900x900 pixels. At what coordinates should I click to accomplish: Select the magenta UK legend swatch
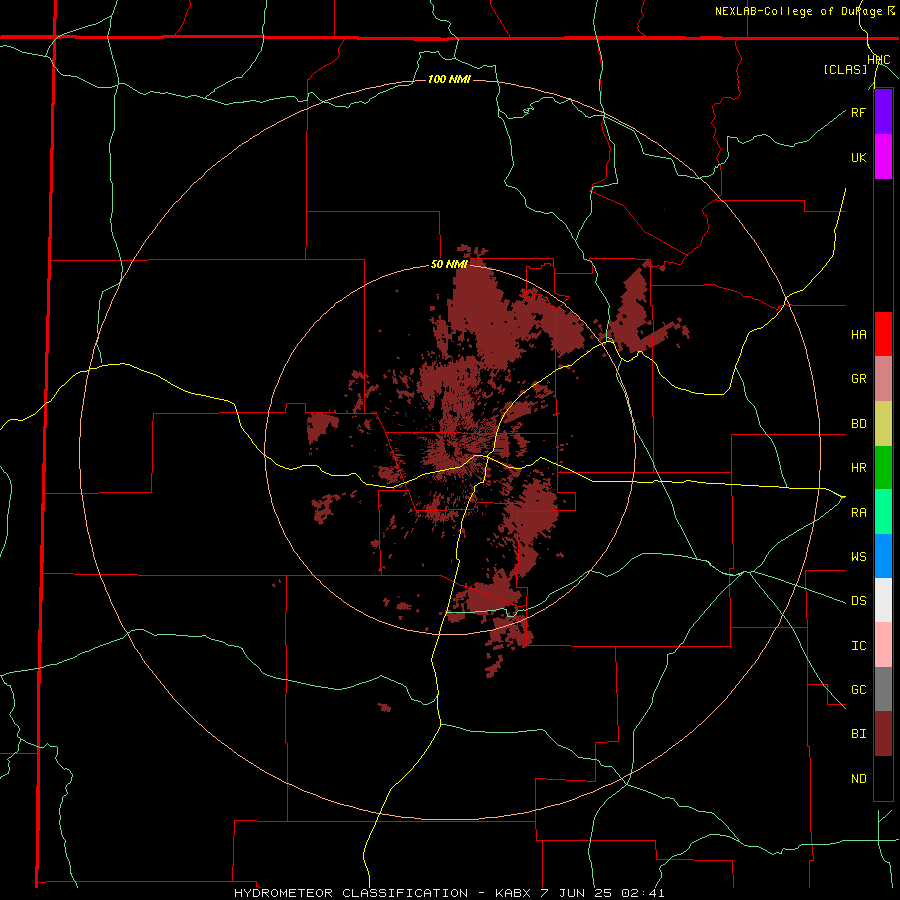(x=883, y=157)
